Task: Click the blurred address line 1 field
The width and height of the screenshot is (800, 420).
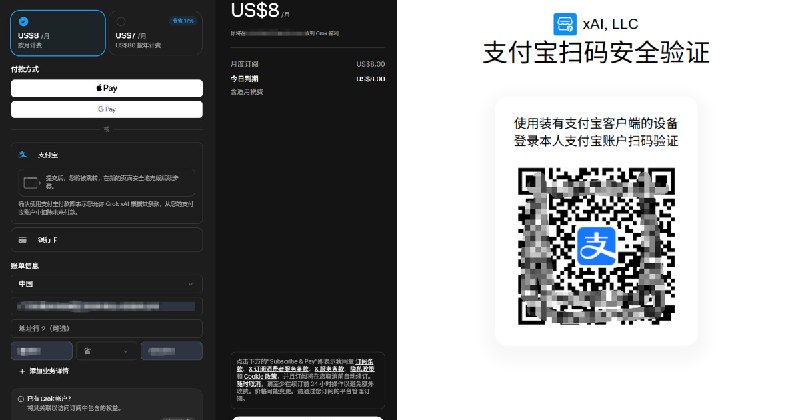Action: click(x=107, y=306)
